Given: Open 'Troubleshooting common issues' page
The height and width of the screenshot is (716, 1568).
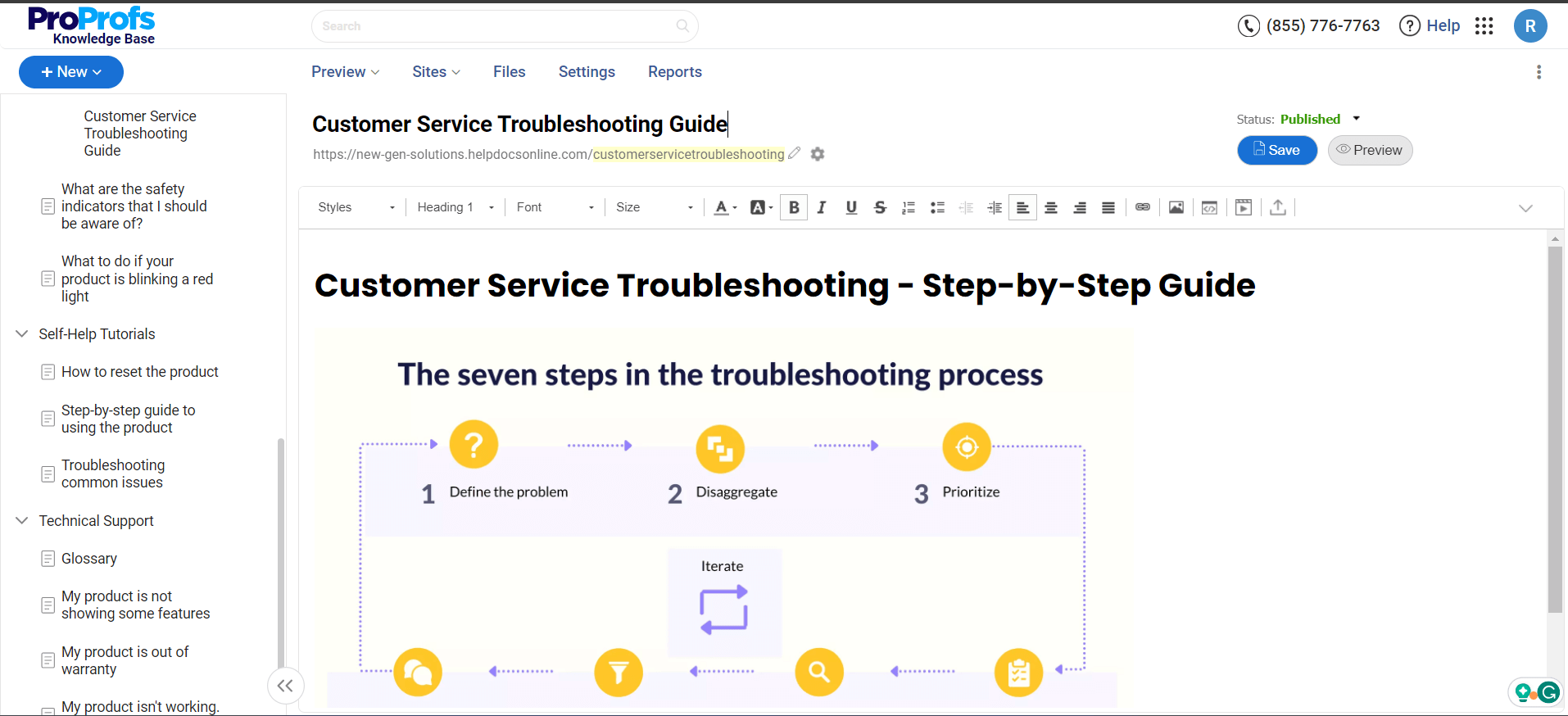Looking at the screenshot, I should (113, 474).
